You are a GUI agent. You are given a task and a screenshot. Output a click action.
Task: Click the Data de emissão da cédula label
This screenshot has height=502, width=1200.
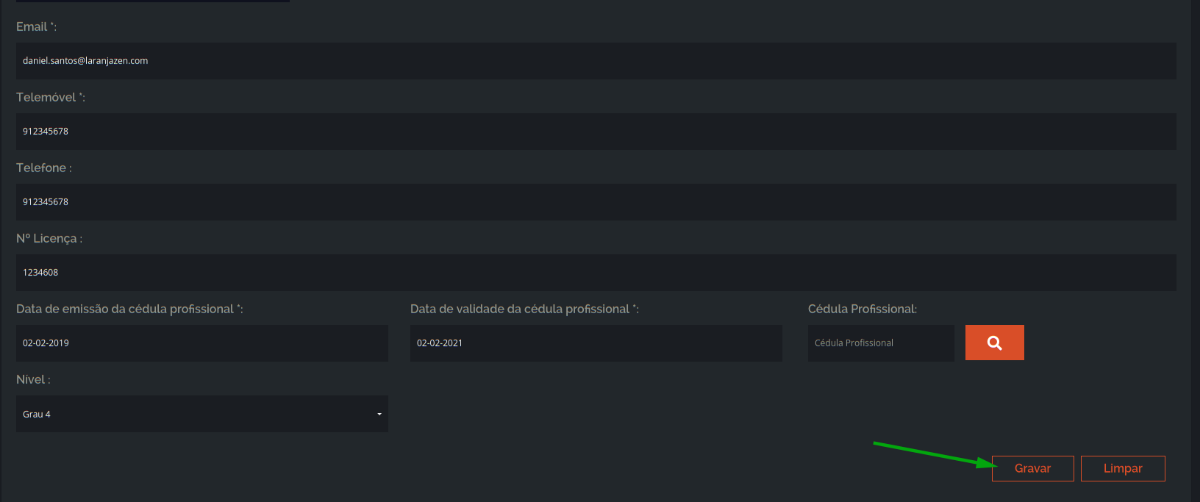(130, 308)
